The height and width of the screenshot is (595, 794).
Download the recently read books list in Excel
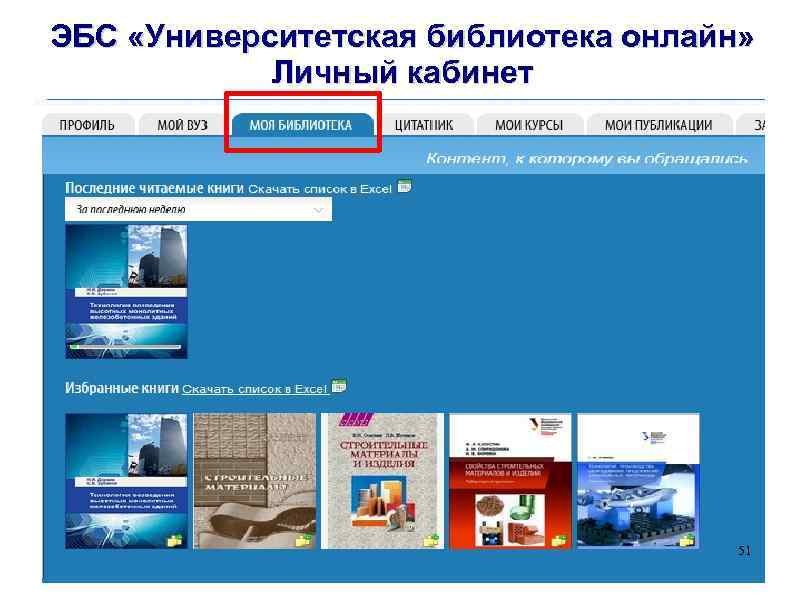tap(320, 189)
